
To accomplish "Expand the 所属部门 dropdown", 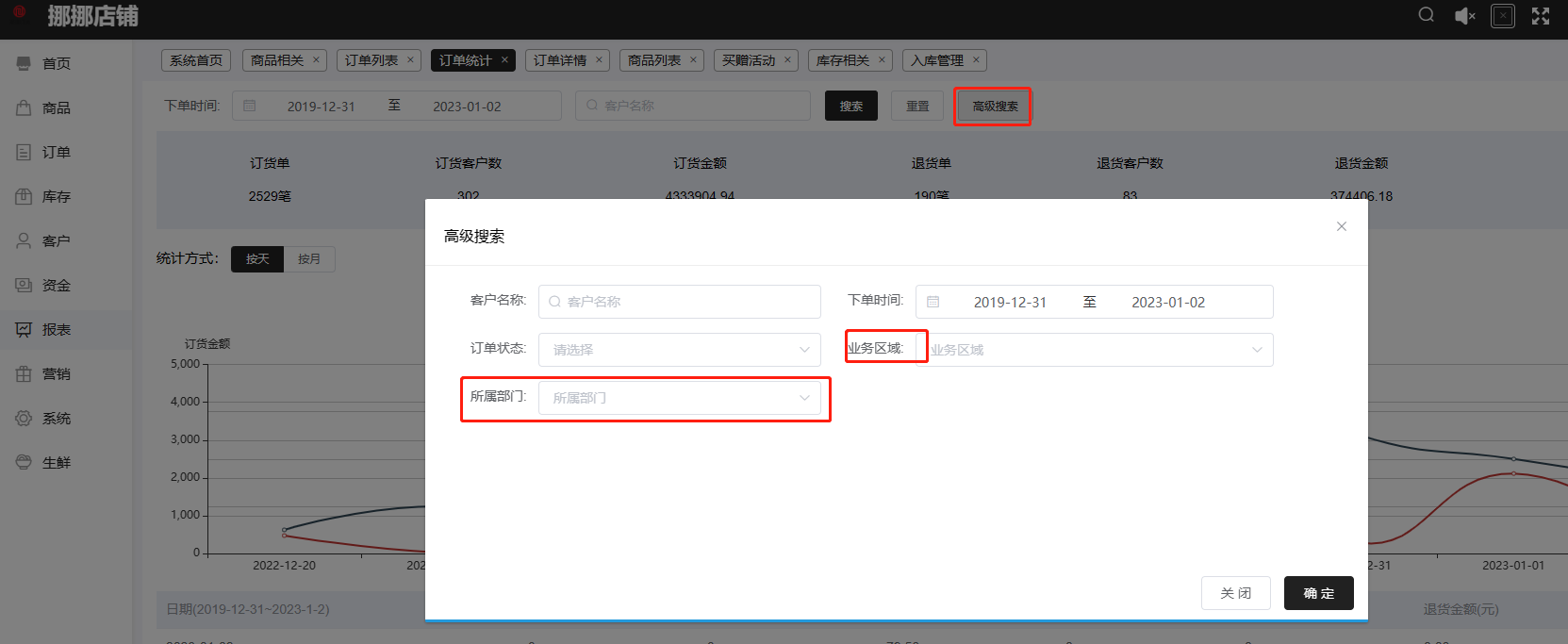I will click(679, 398).
